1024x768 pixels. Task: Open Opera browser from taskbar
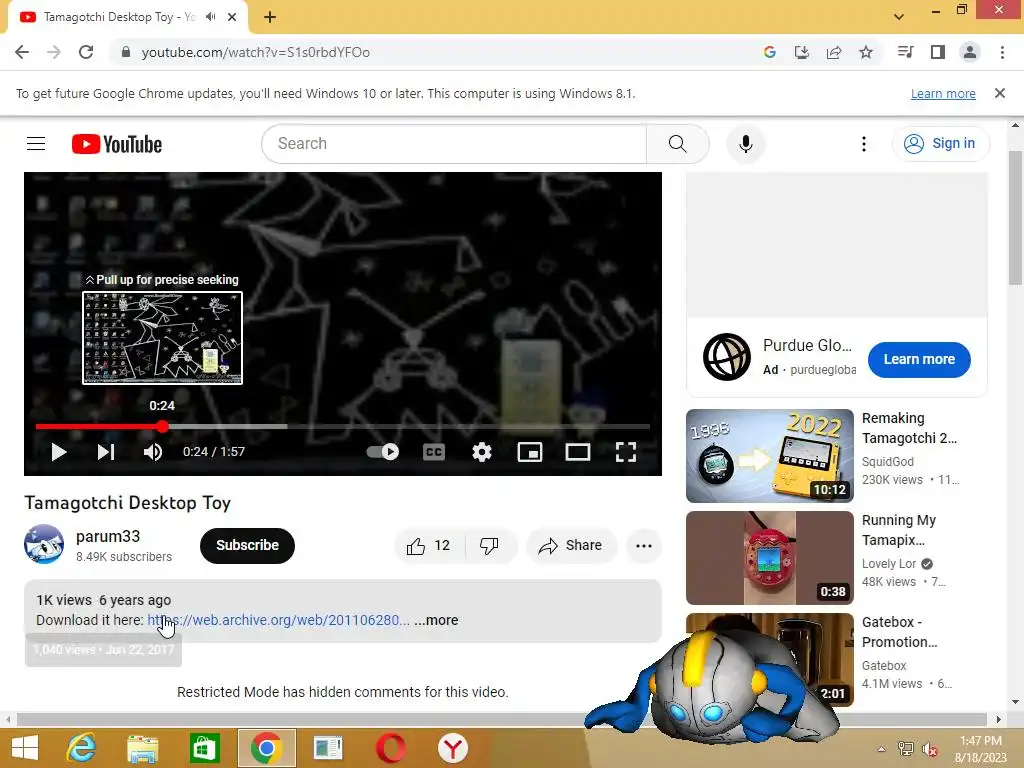(391, 748)
